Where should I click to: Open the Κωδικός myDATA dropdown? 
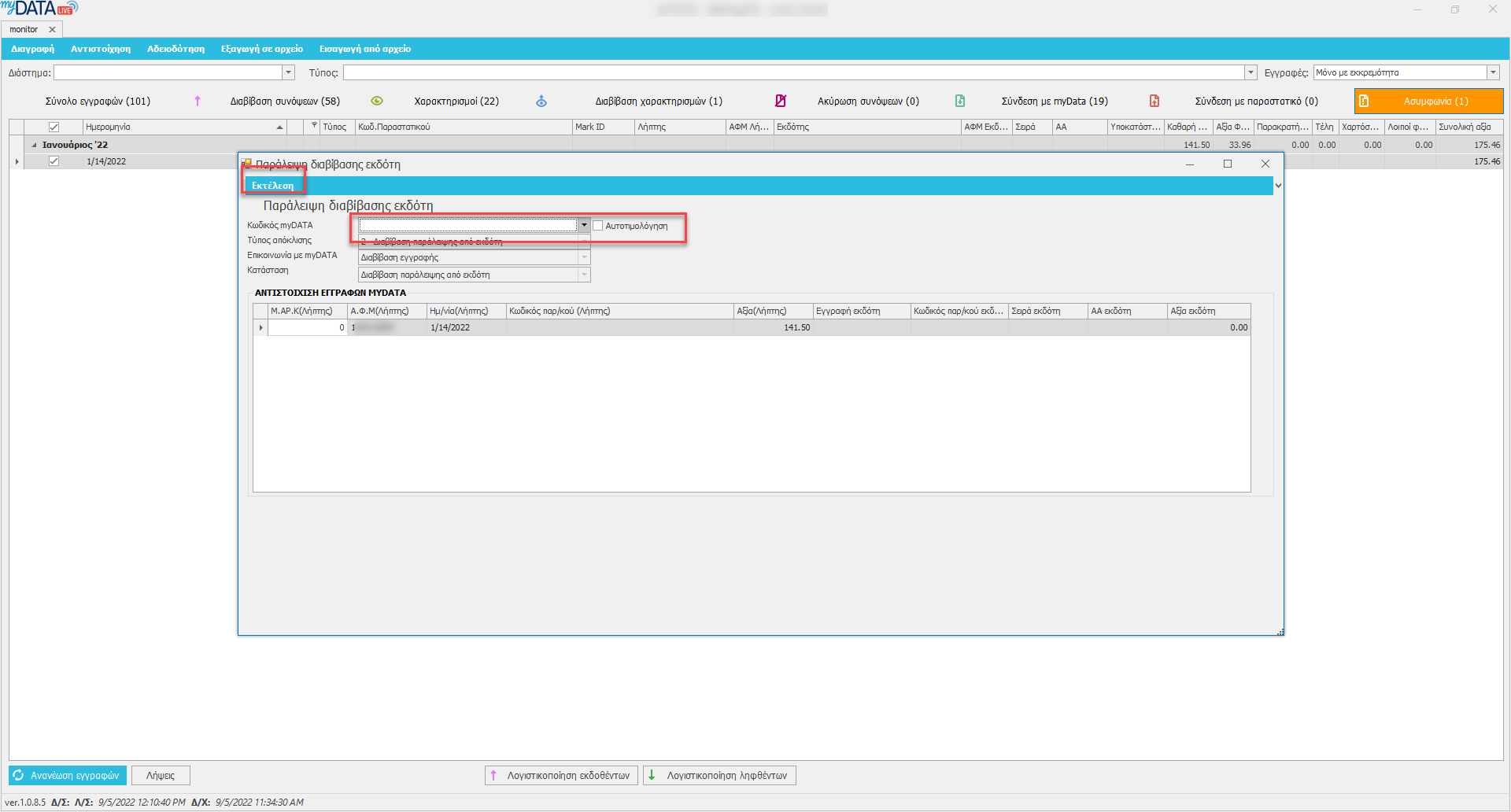pyautogui.click(x=584, y=226)
